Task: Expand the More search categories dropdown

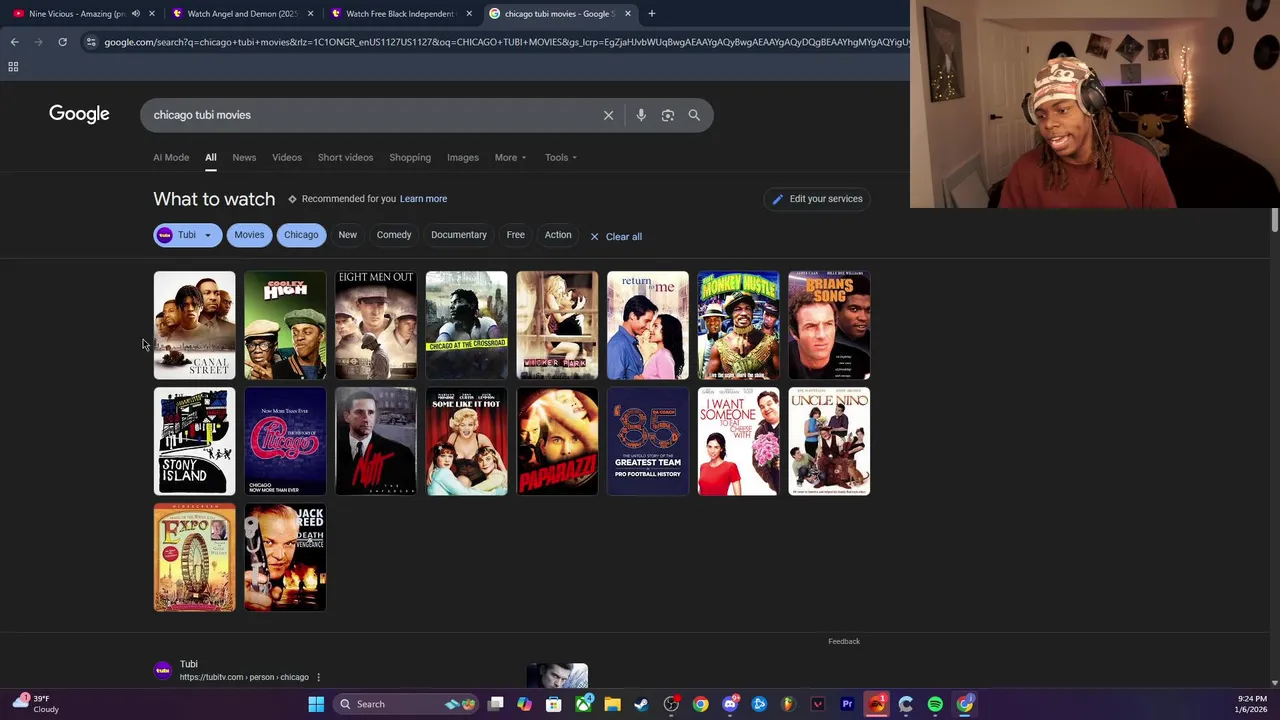Action: 510,157
